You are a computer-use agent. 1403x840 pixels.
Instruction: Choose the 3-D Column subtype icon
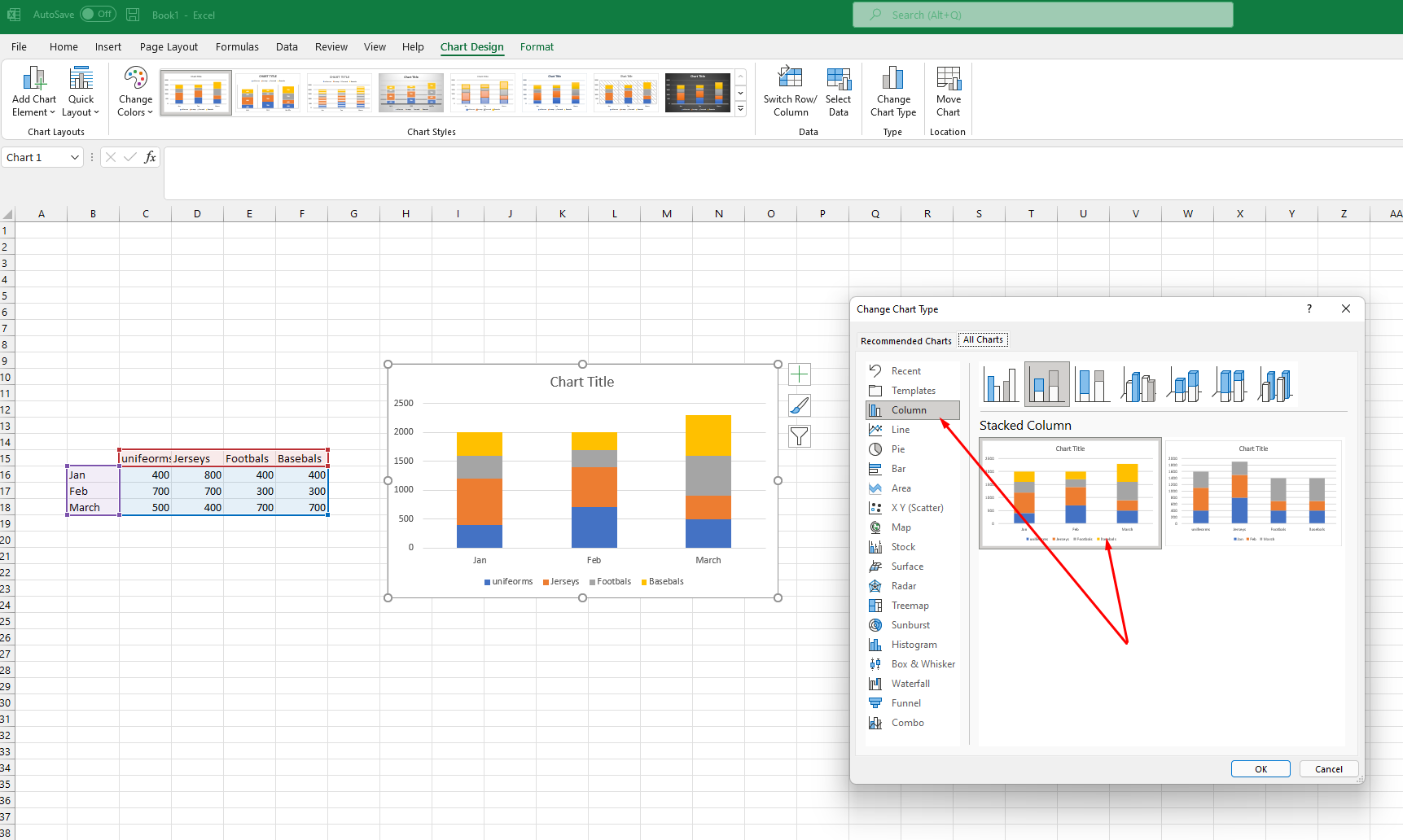point(1275,384)
